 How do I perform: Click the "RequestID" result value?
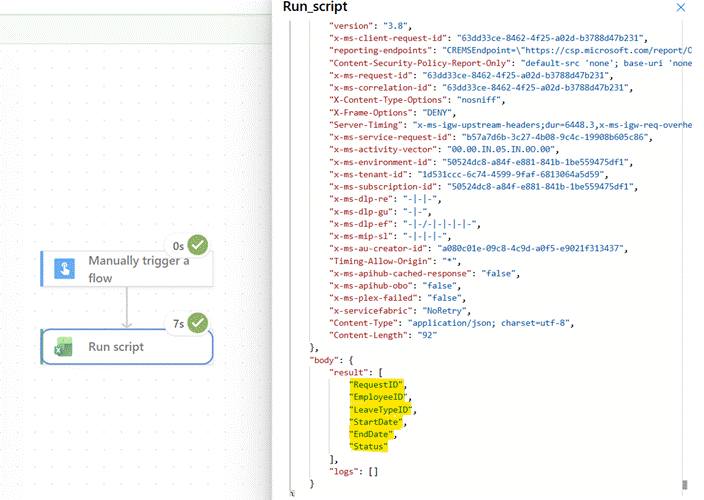click(377, 385)
